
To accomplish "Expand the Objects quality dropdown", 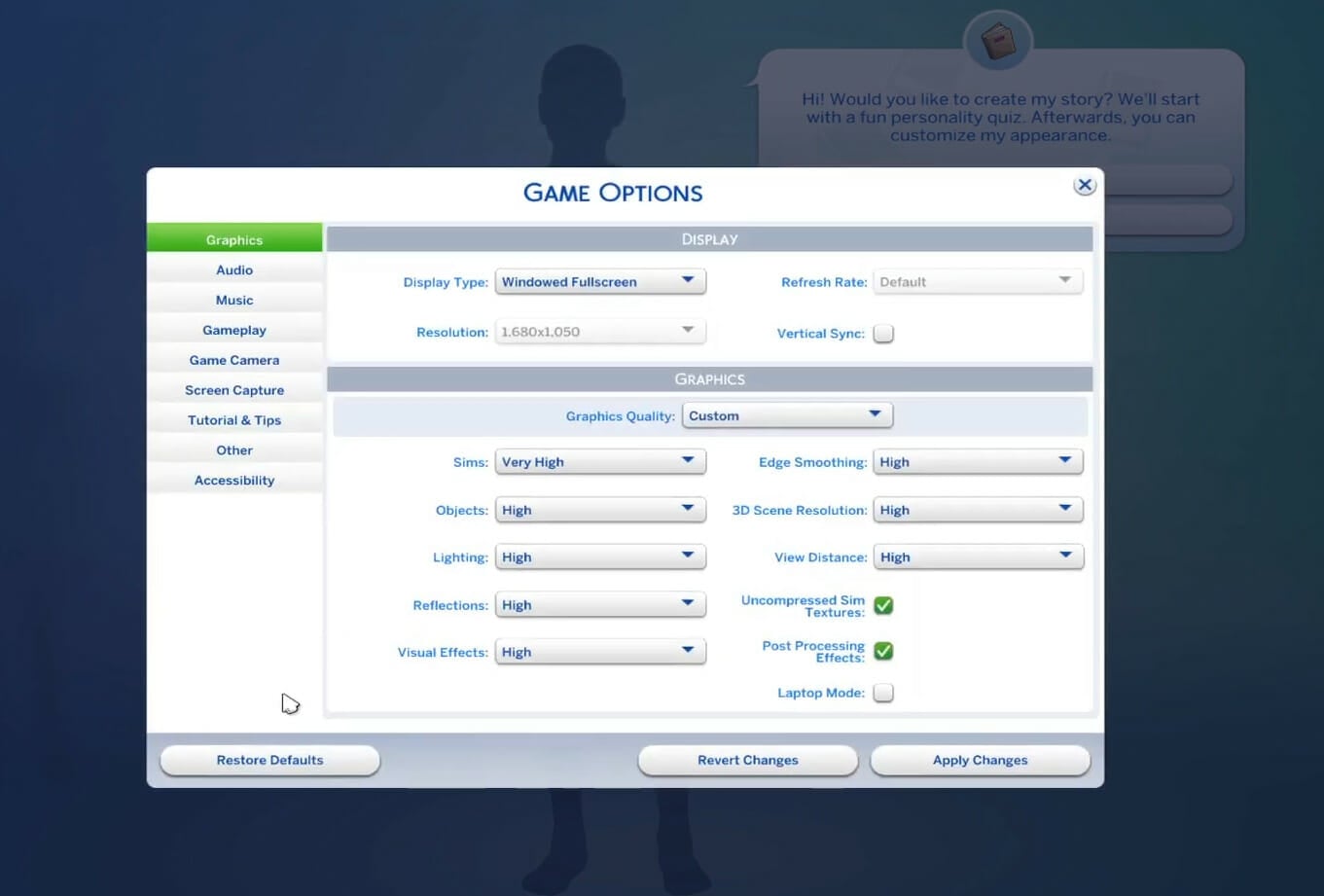I will [599, 509].
